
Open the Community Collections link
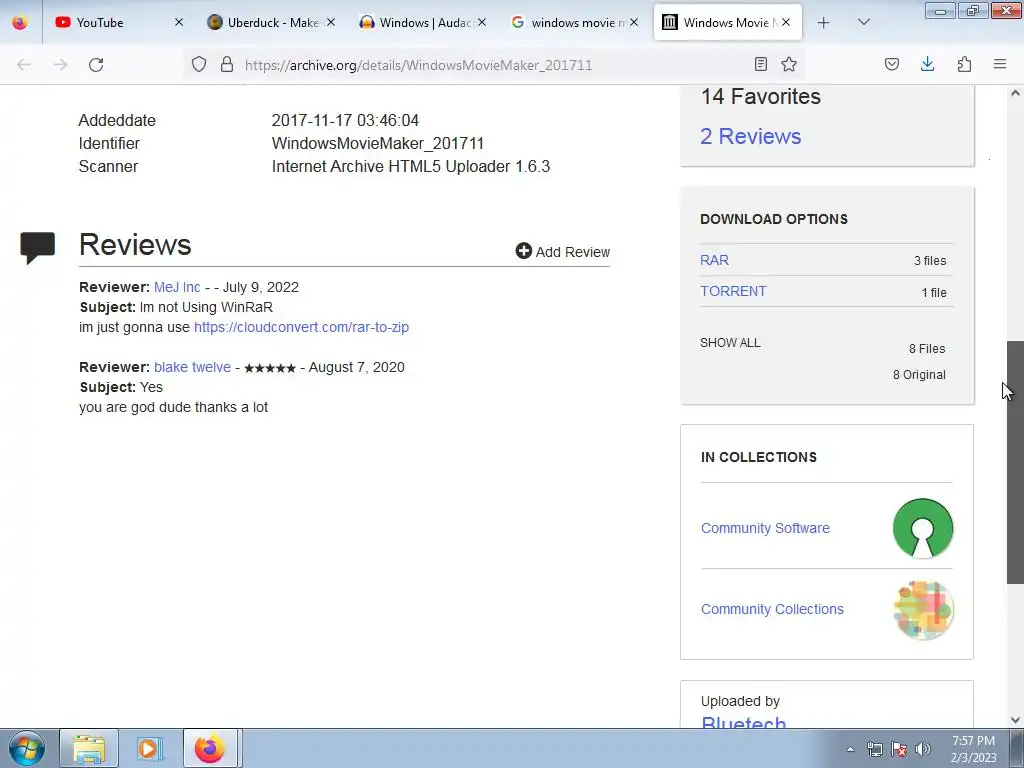(772, 609)
